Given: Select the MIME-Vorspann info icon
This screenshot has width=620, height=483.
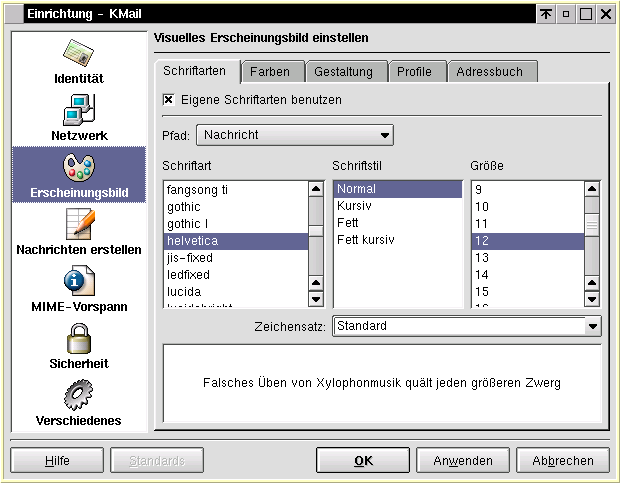Looking at the screenshot, I should tap(79, 281).
